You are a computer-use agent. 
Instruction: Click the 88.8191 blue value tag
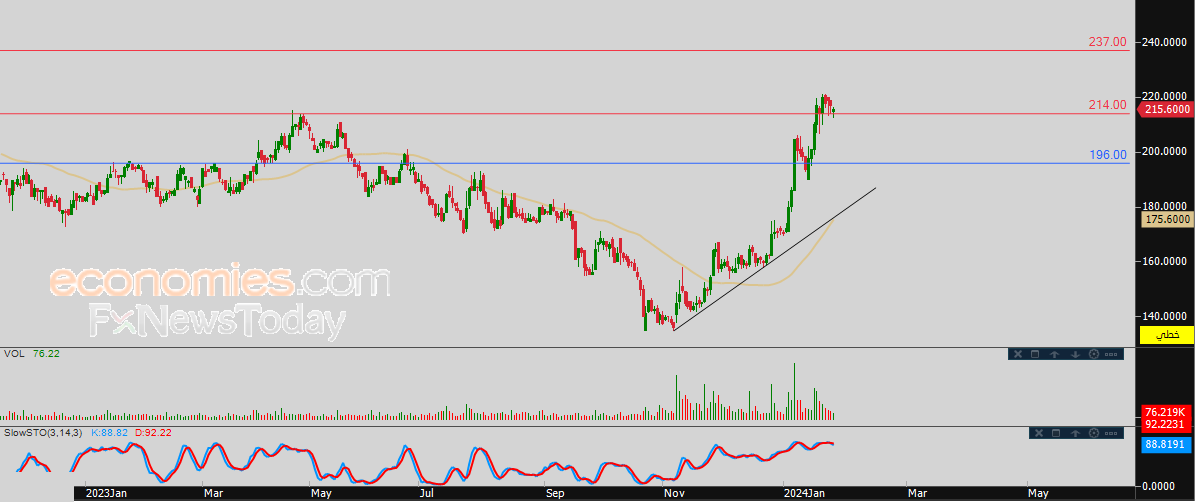[1167, 444]
